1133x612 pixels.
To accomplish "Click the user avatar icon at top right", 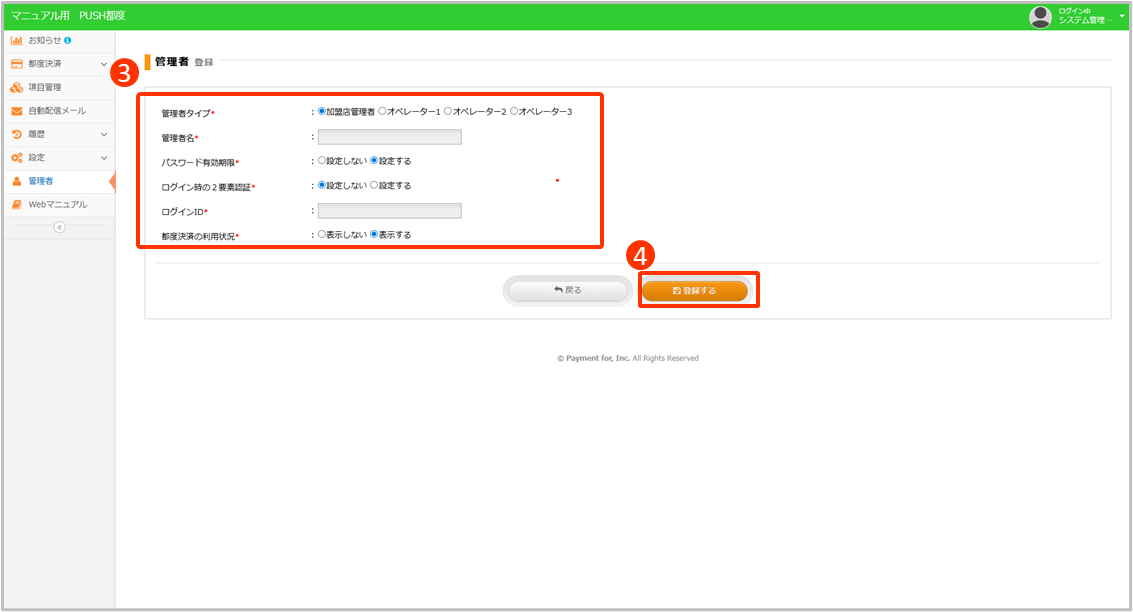I will [x=1041, y=16].
